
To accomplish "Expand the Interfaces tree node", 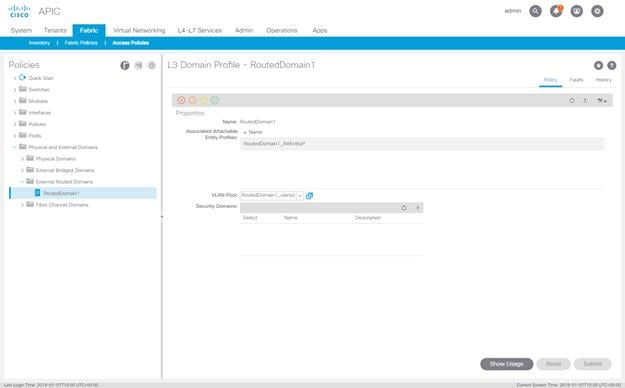I will click(x=15, y=113).
